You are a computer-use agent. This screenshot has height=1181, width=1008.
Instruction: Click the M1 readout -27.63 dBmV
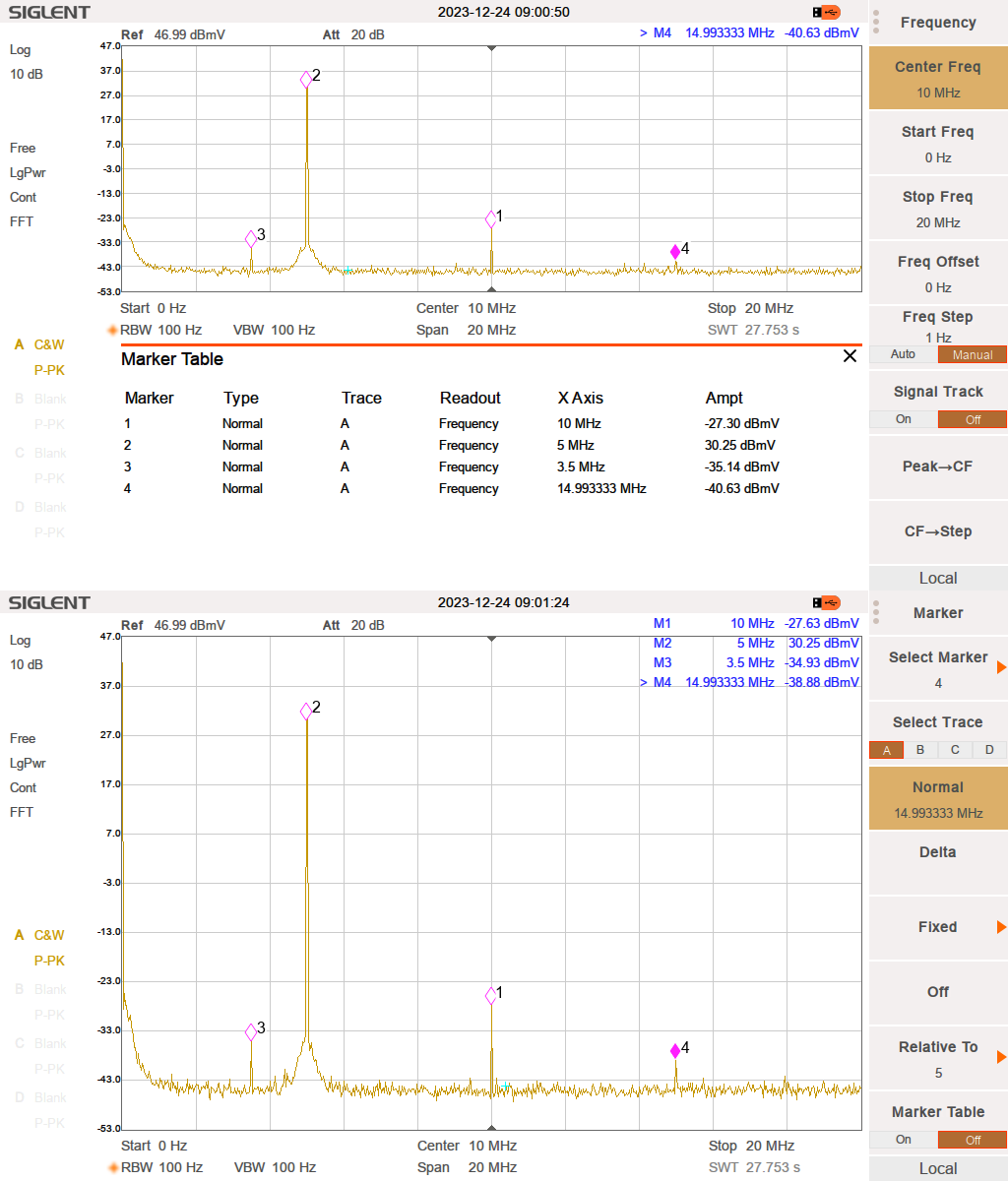pyautogui.click(x=822, y=623)
